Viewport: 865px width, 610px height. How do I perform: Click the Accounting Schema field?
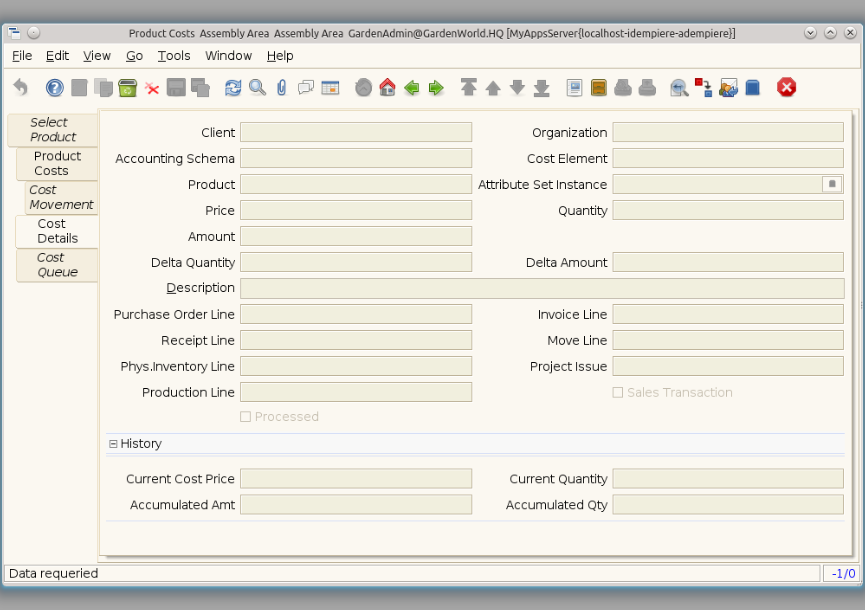tap(356, 158)
